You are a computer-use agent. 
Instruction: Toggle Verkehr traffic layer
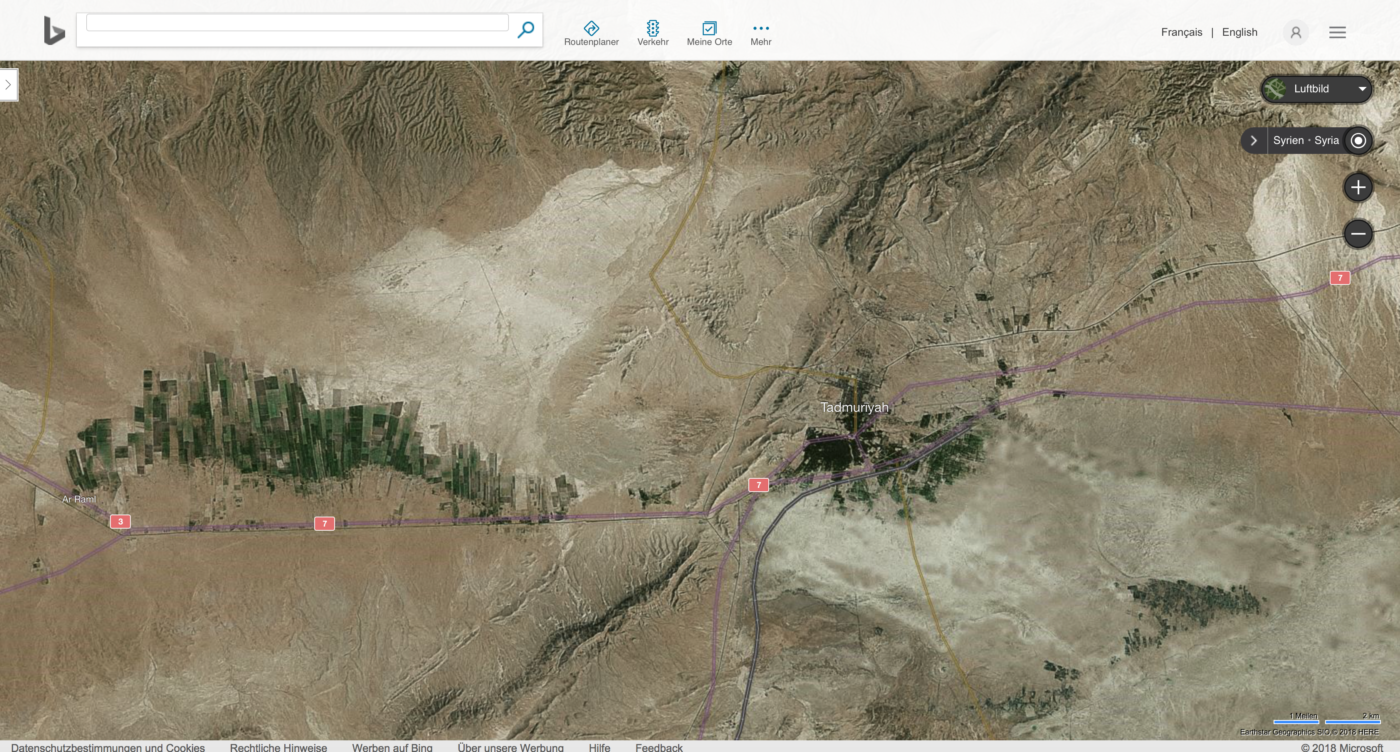(653, 33)
